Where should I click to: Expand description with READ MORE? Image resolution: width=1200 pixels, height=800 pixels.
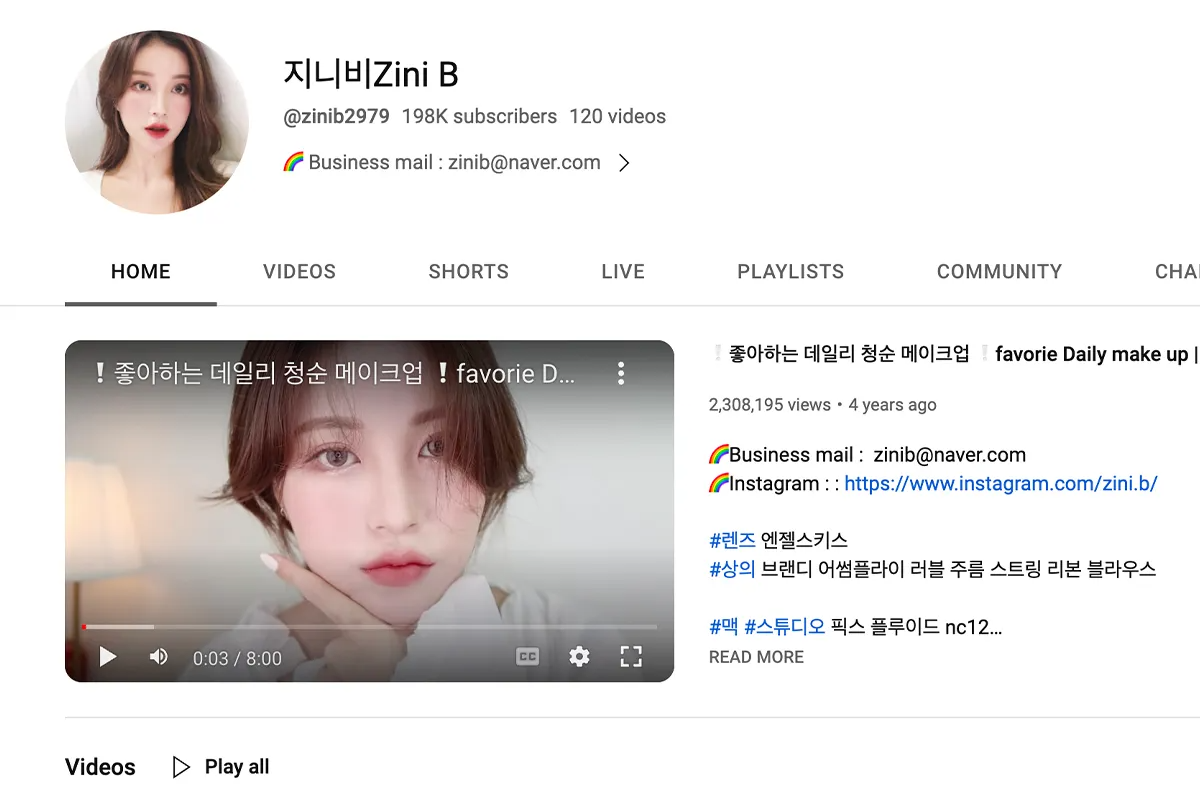(x=756, y=657)
